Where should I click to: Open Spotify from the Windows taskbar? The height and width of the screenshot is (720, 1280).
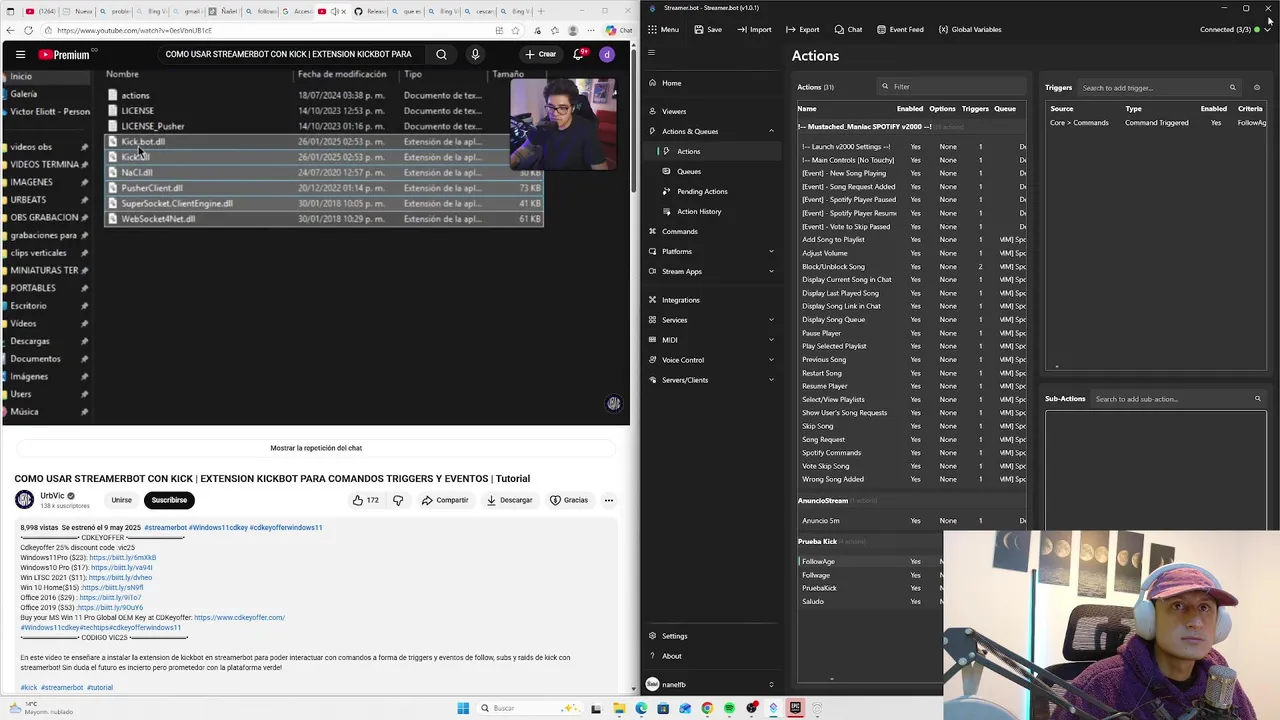(x=729, y=708)
